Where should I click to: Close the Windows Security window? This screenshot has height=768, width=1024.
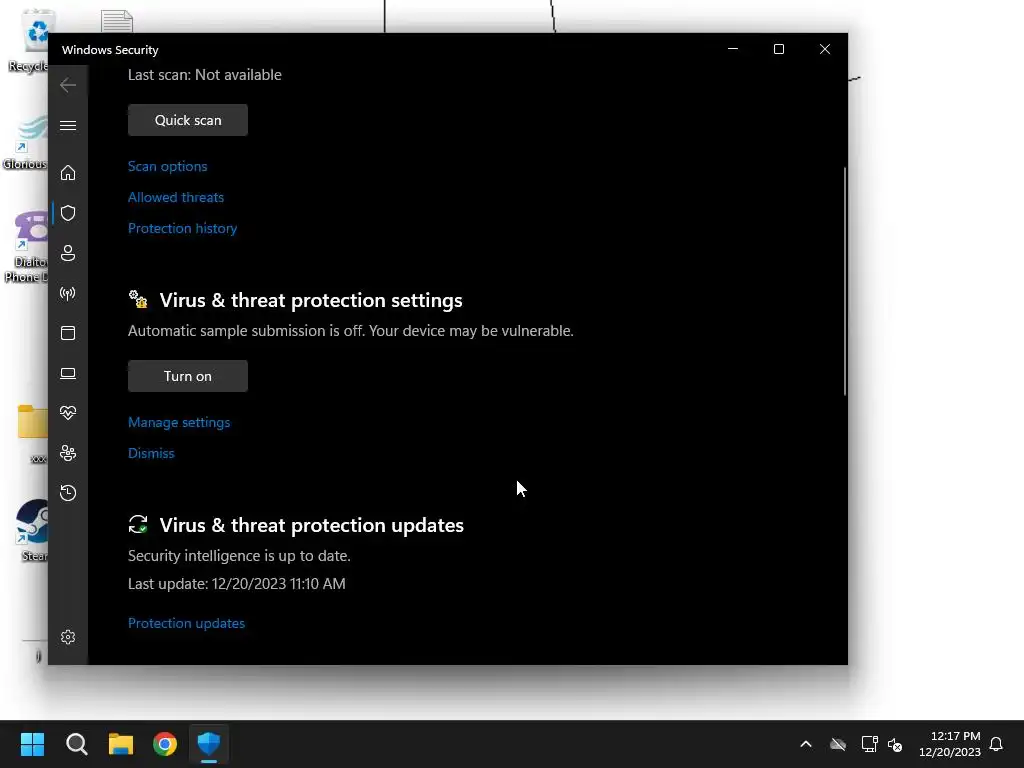(825, 49)
